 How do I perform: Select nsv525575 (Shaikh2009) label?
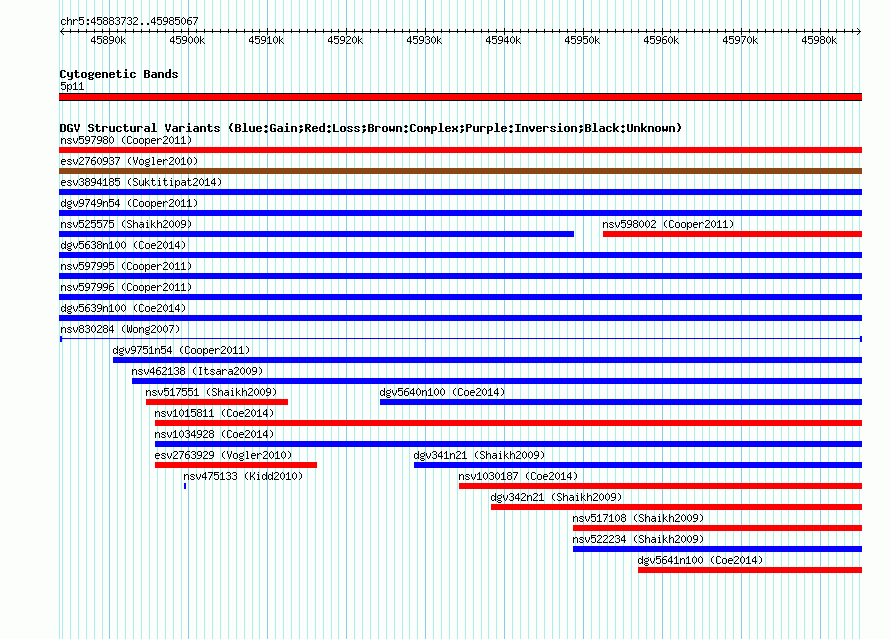(126, 224)
